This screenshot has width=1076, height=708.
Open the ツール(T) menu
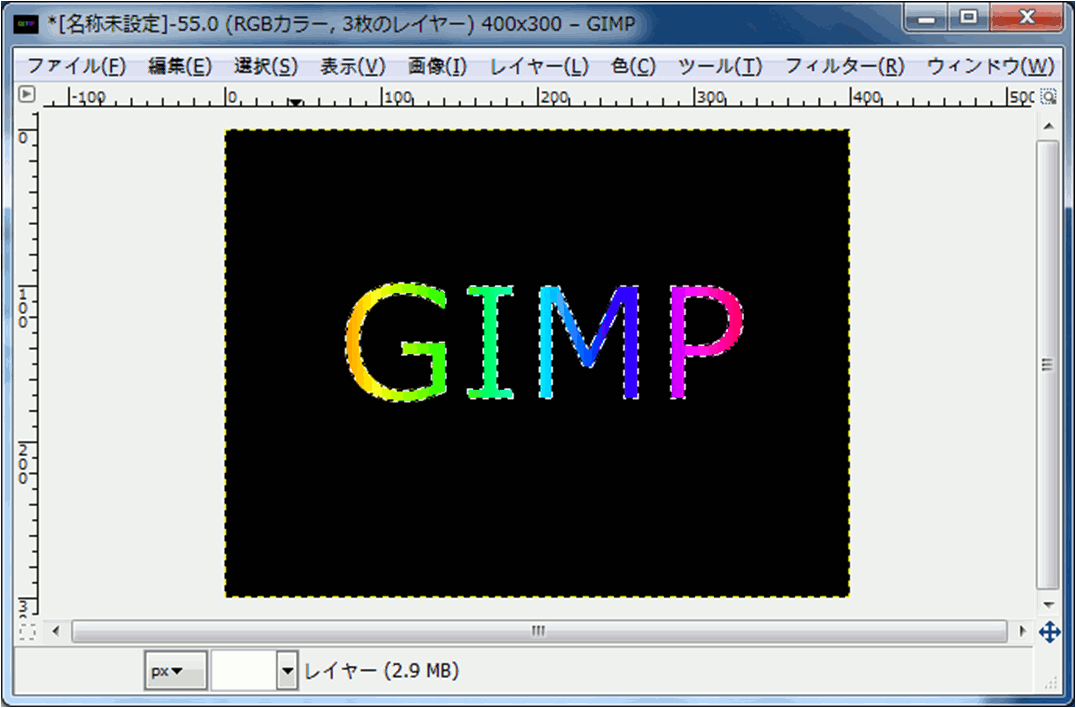720,66
